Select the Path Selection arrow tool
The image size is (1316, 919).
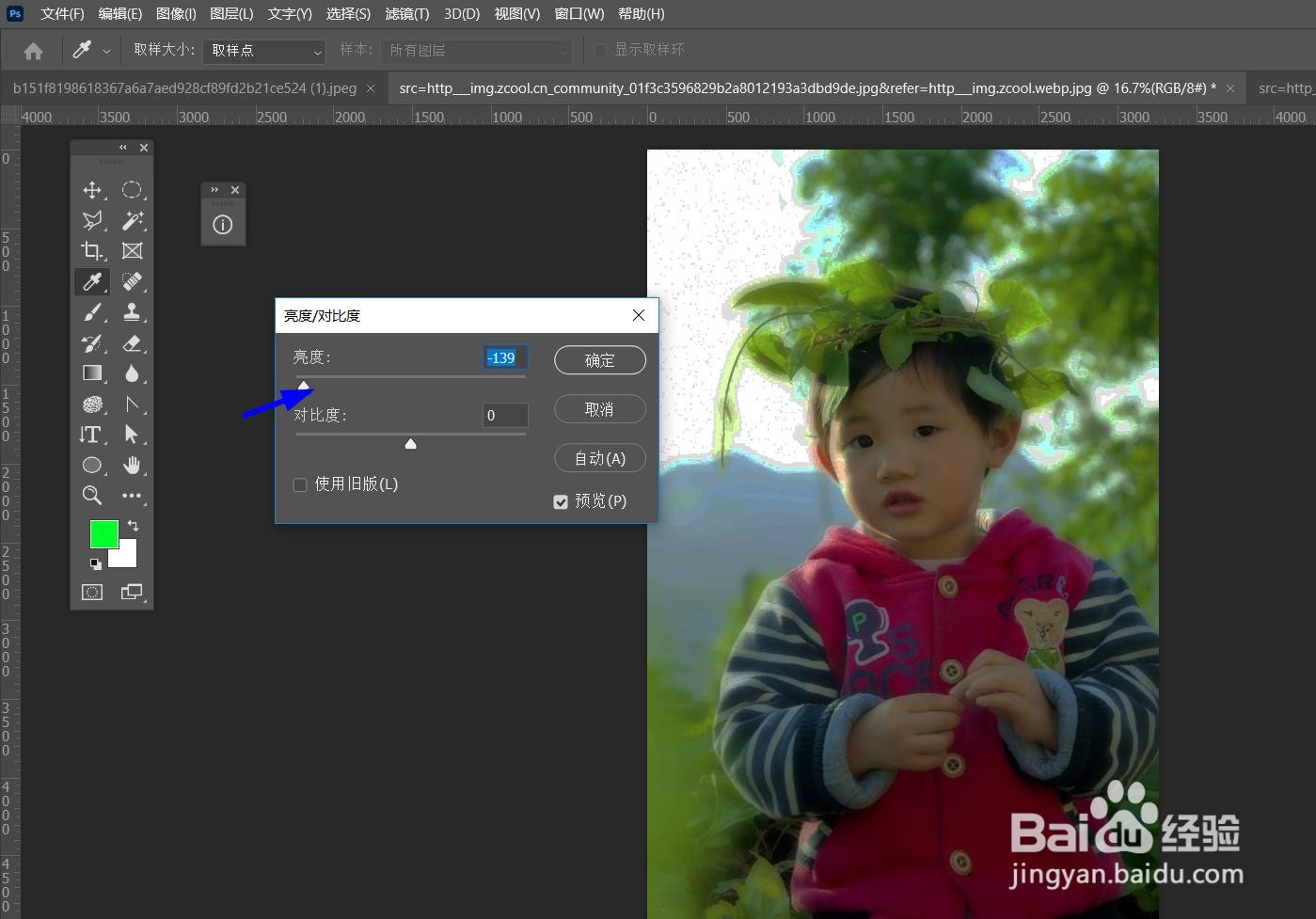point(132,435)
